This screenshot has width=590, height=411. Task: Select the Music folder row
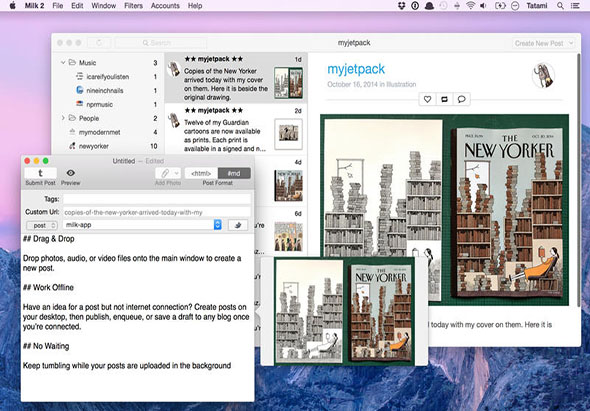[108, 62]
